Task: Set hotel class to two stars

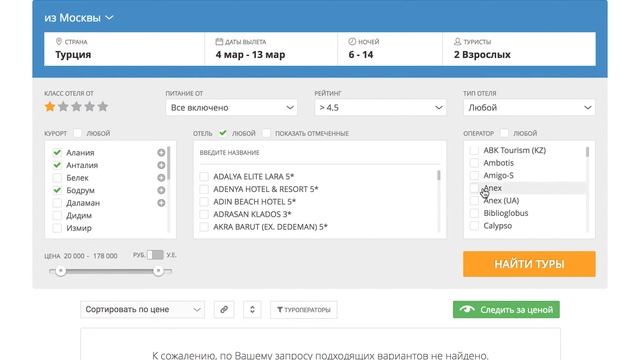Action: coord(63,107)
